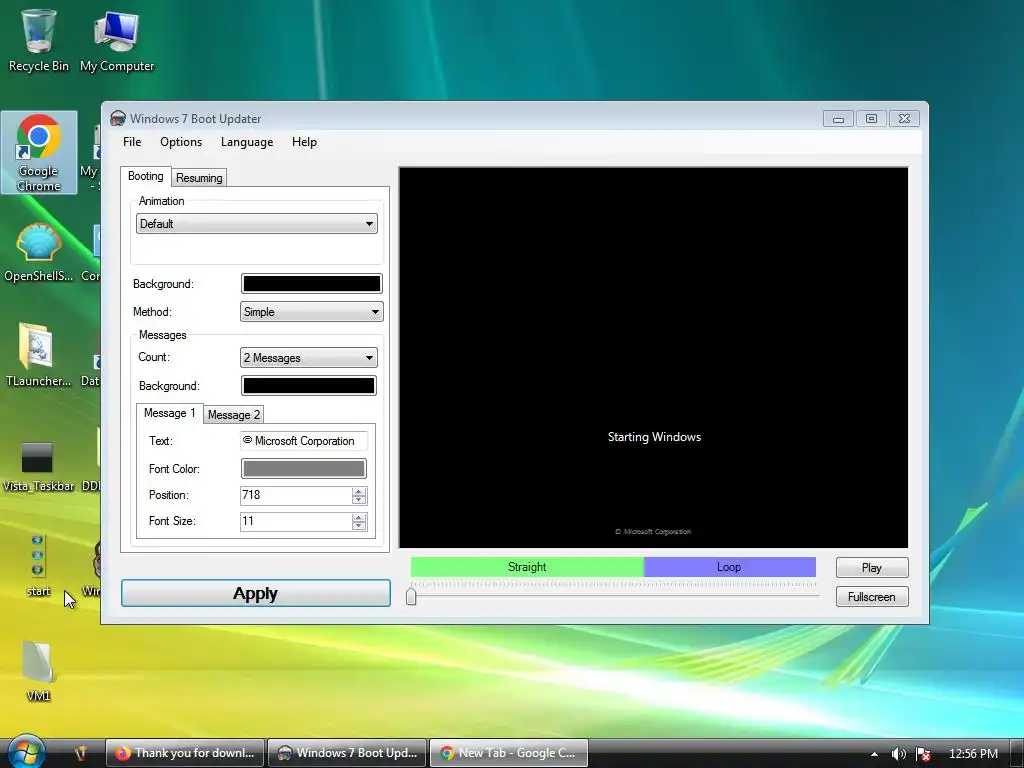Click the Apply button
Screen dimensions: 1024x768
coord(256,593)
